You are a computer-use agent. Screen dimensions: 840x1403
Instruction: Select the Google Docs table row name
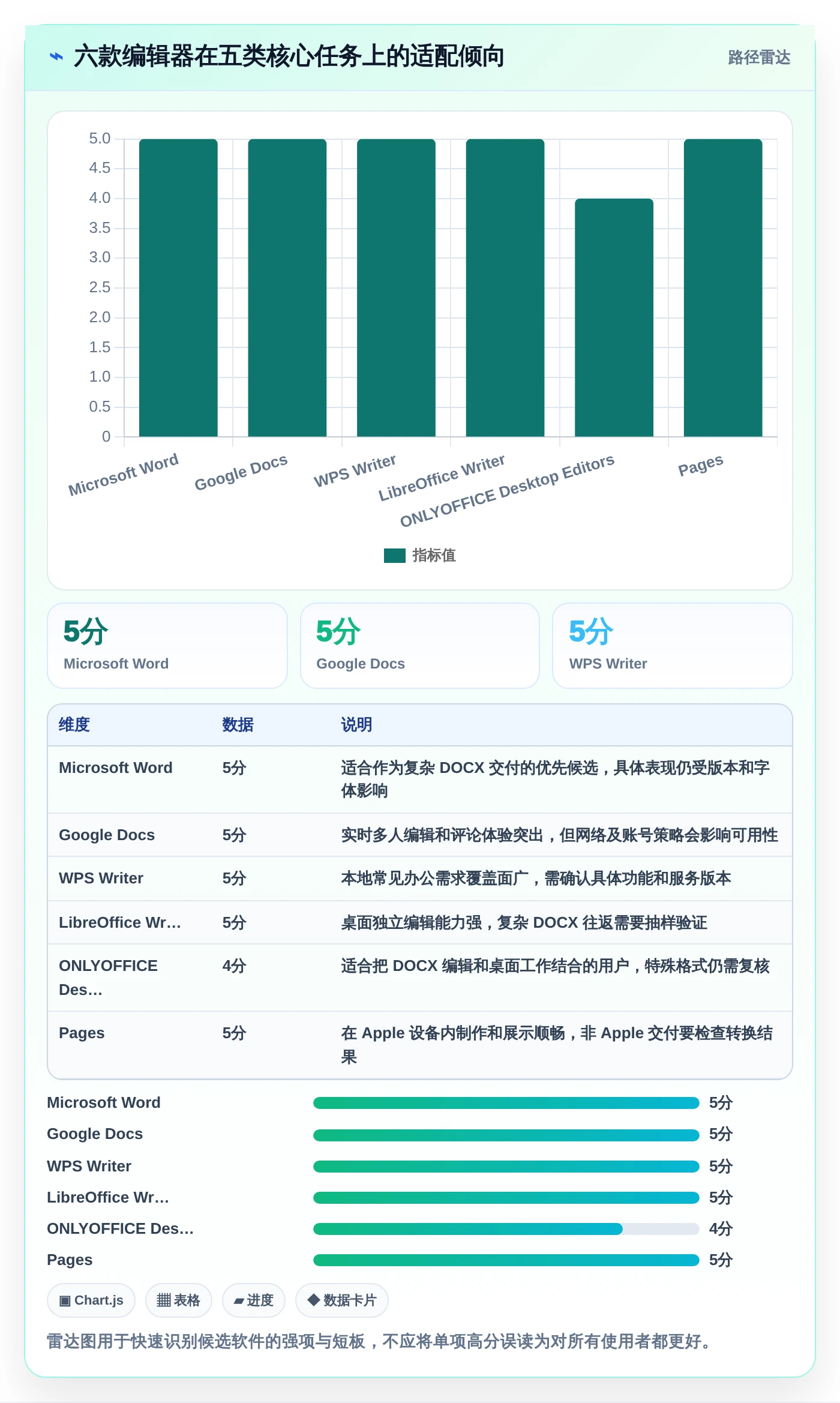[107, 835]
